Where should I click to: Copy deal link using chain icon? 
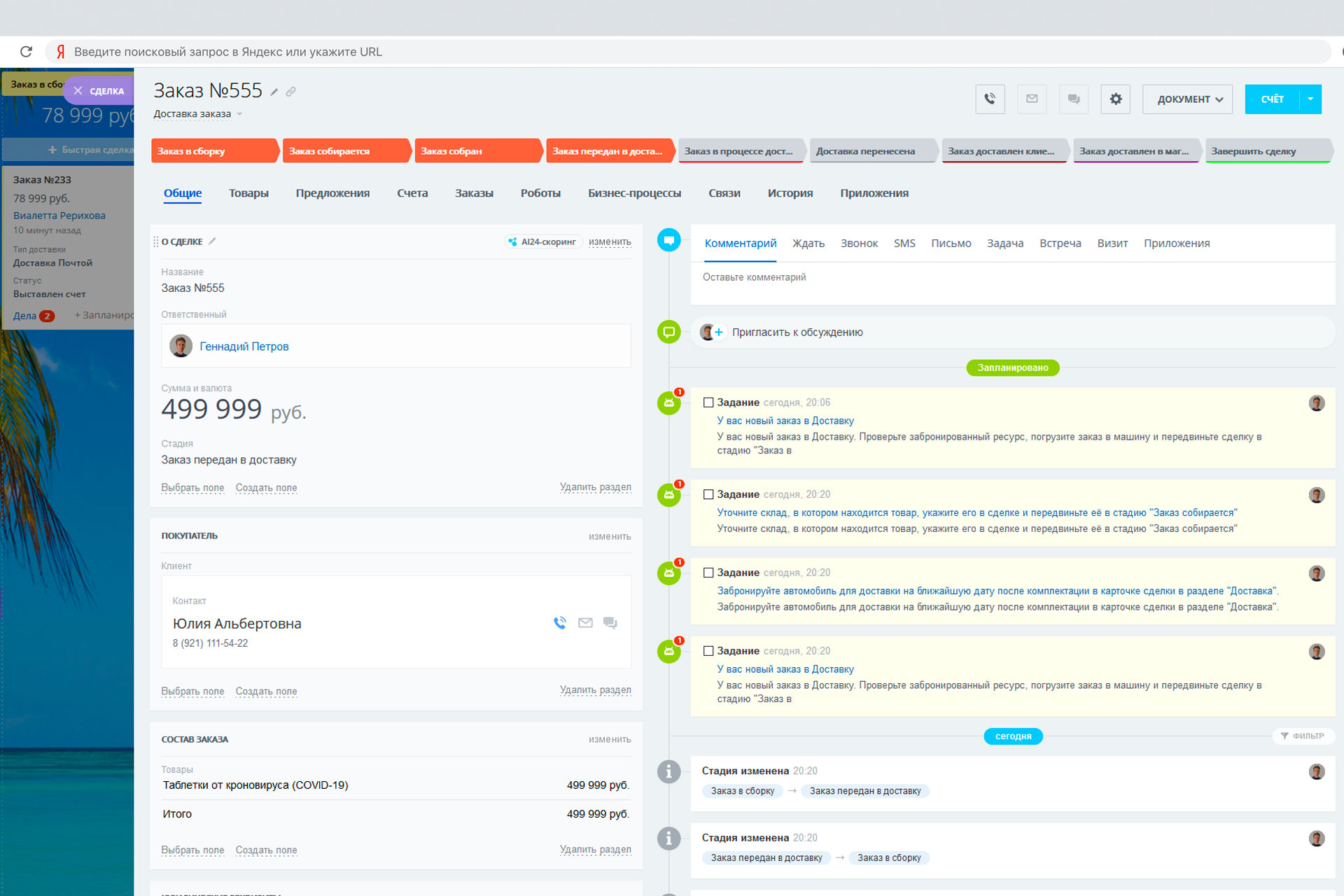[x=290, y=92]
